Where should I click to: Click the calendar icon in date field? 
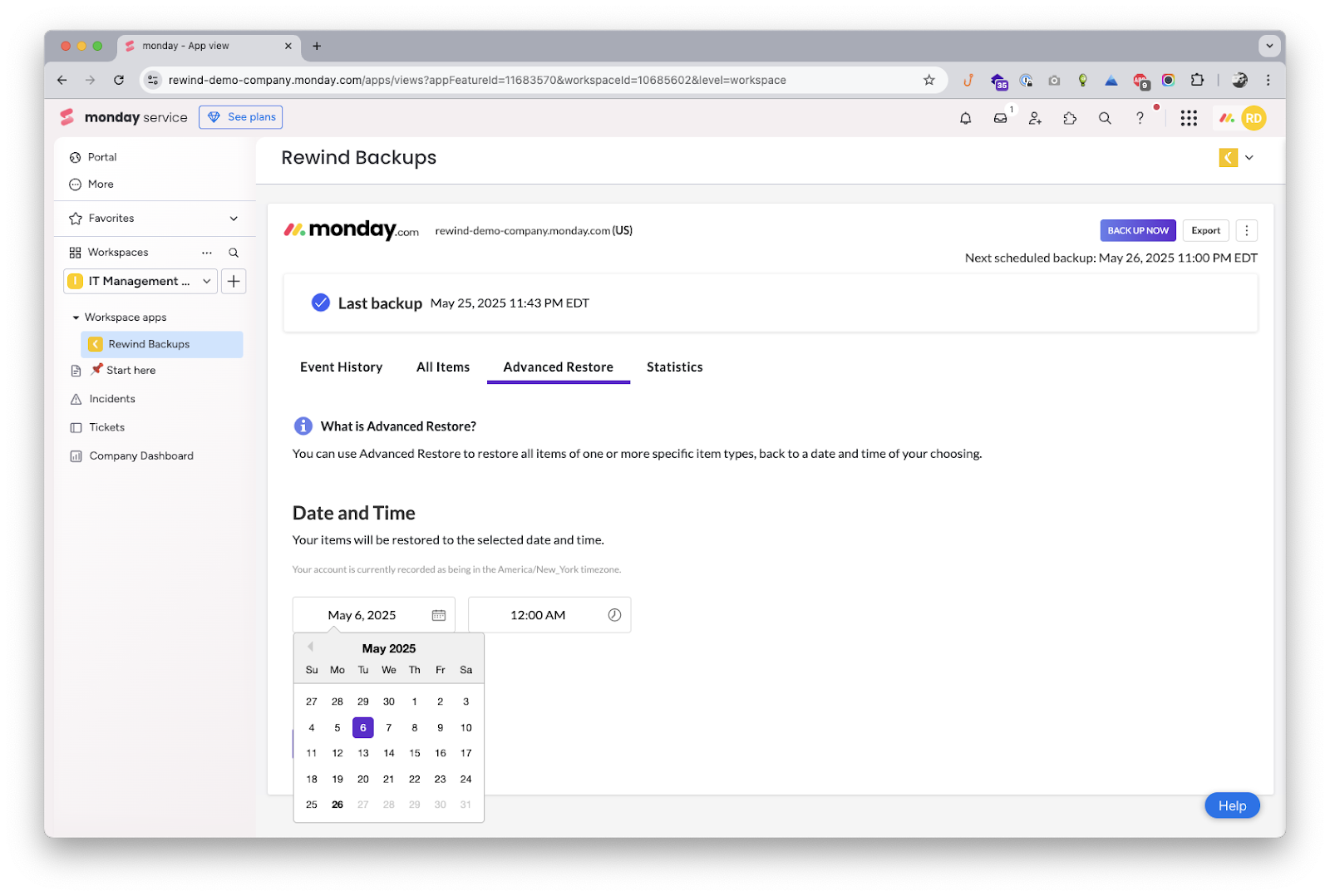coord(439,615)
